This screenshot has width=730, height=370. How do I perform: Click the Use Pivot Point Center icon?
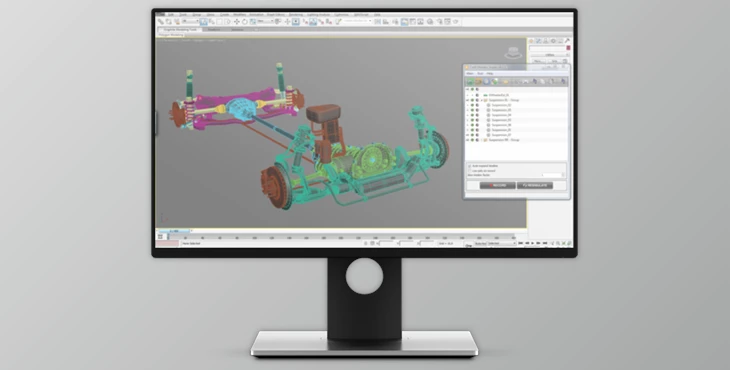tap(278, 21)
